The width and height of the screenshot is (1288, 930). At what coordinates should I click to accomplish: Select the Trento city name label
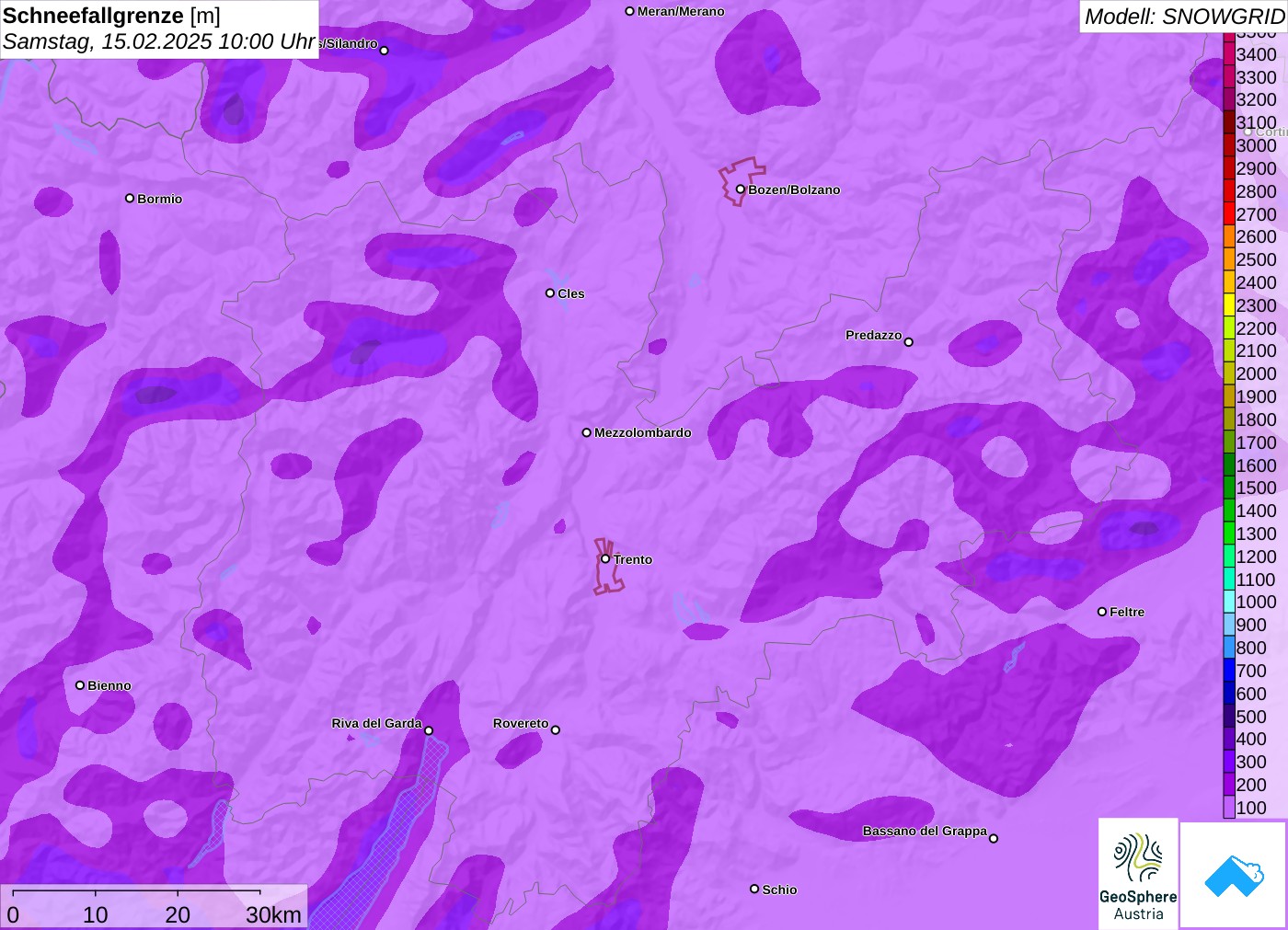[x=633, y=559]
